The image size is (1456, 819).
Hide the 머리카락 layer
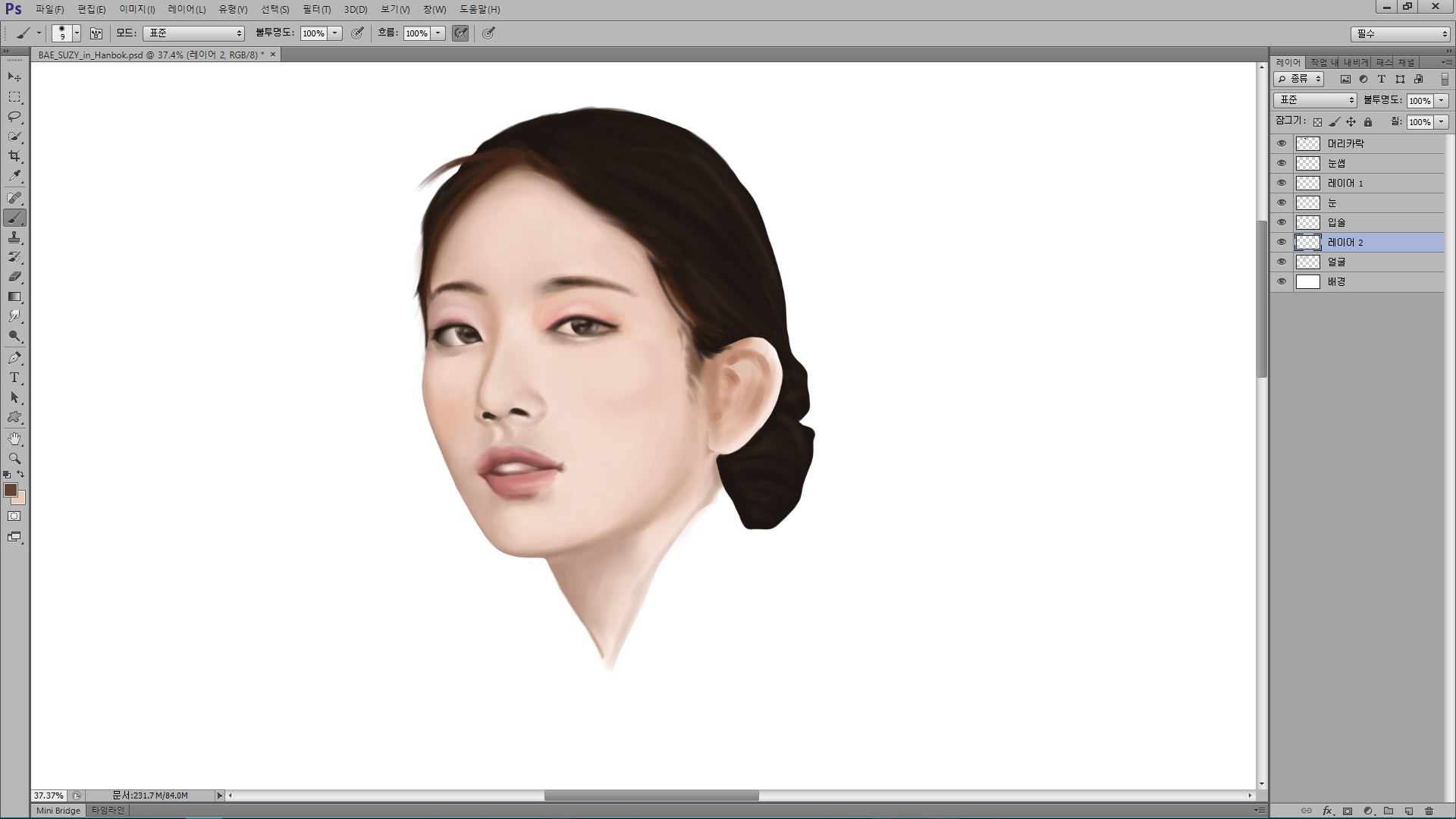[1282, 143]
